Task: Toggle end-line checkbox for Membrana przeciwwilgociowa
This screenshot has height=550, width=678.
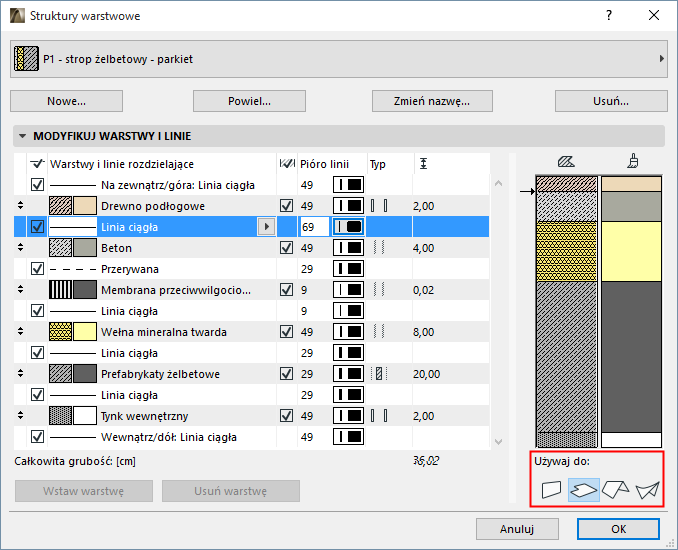Action: (x=286, y=290)
